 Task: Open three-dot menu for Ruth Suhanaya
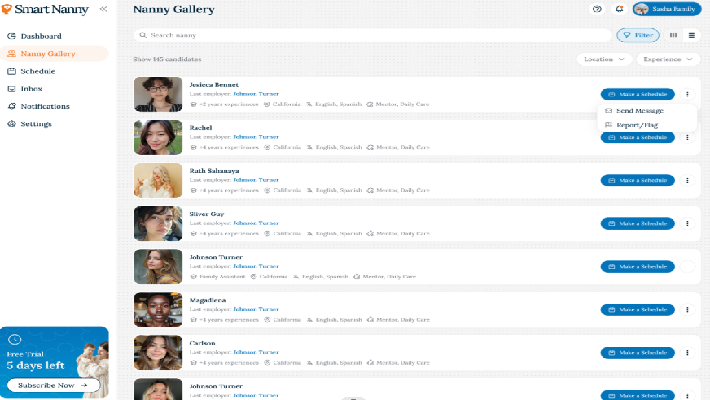point(687,180)
